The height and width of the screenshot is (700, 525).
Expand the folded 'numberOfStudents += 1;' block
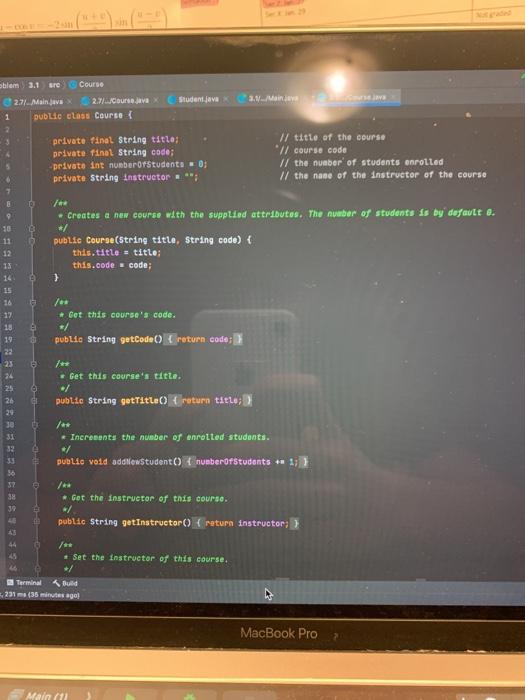click(246, 462)
